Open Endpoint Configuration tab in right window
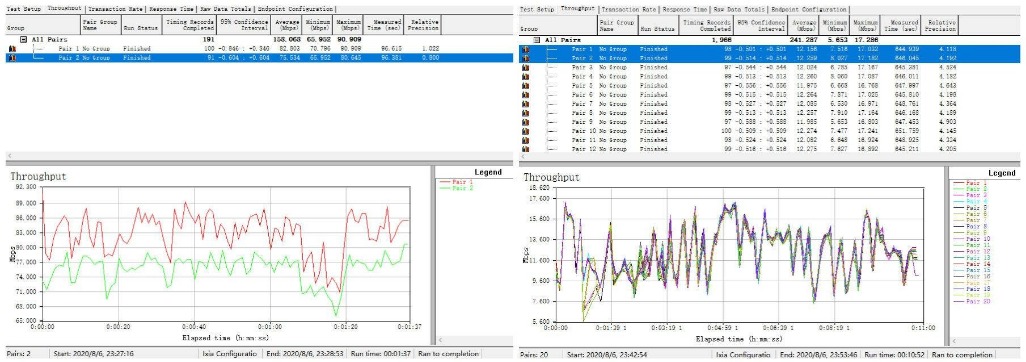 coord(809,10)
